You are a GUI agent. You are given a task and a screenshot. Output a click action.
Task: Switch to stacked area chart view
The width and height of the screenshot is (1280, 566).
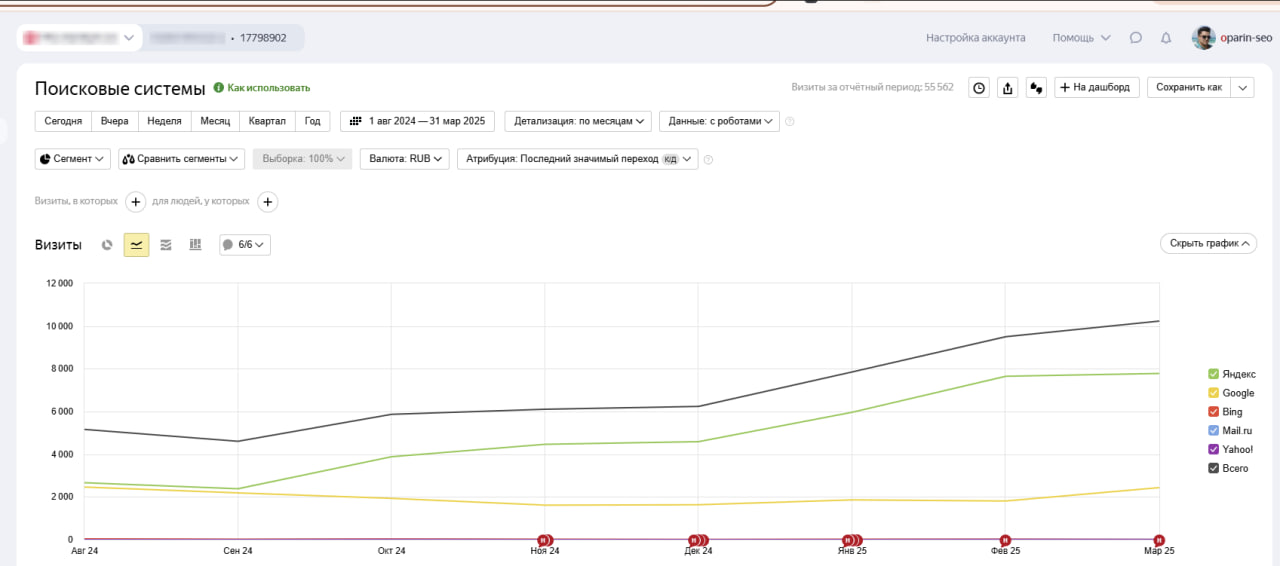pos(166,245)
